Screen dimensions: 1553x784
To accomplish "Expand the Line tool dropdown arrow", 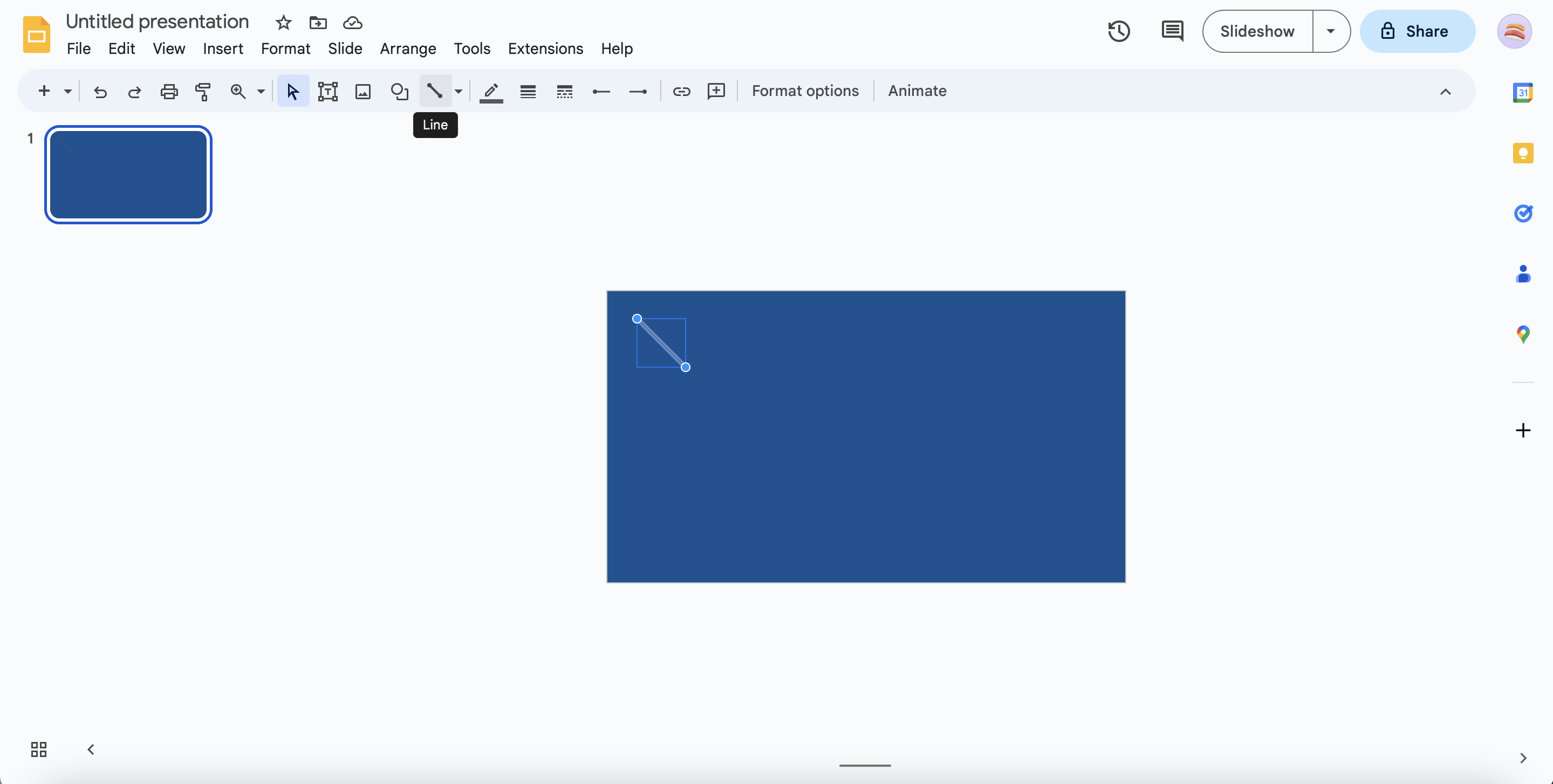I will [x=458, y=91].
